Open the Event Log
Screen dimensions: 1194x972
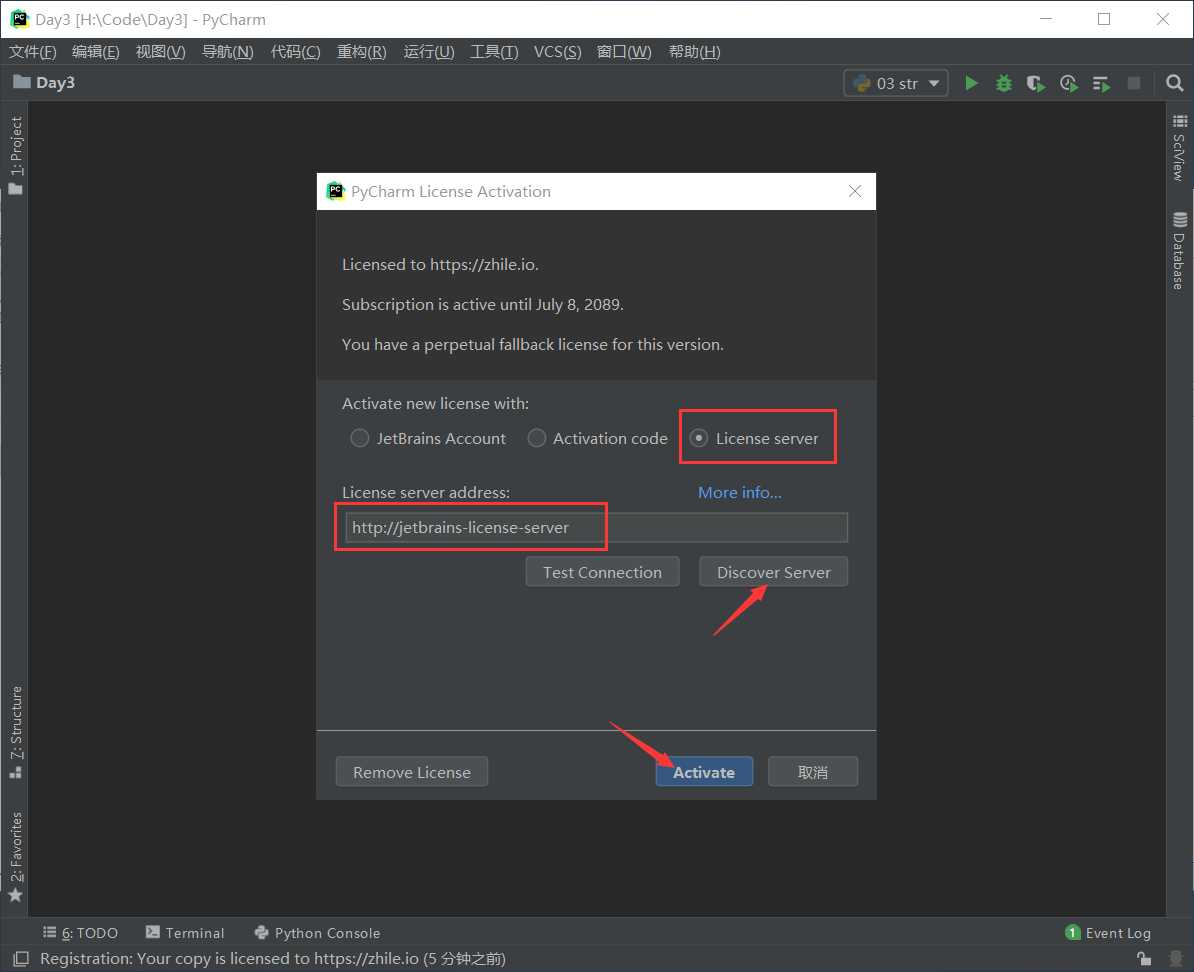1109,932
